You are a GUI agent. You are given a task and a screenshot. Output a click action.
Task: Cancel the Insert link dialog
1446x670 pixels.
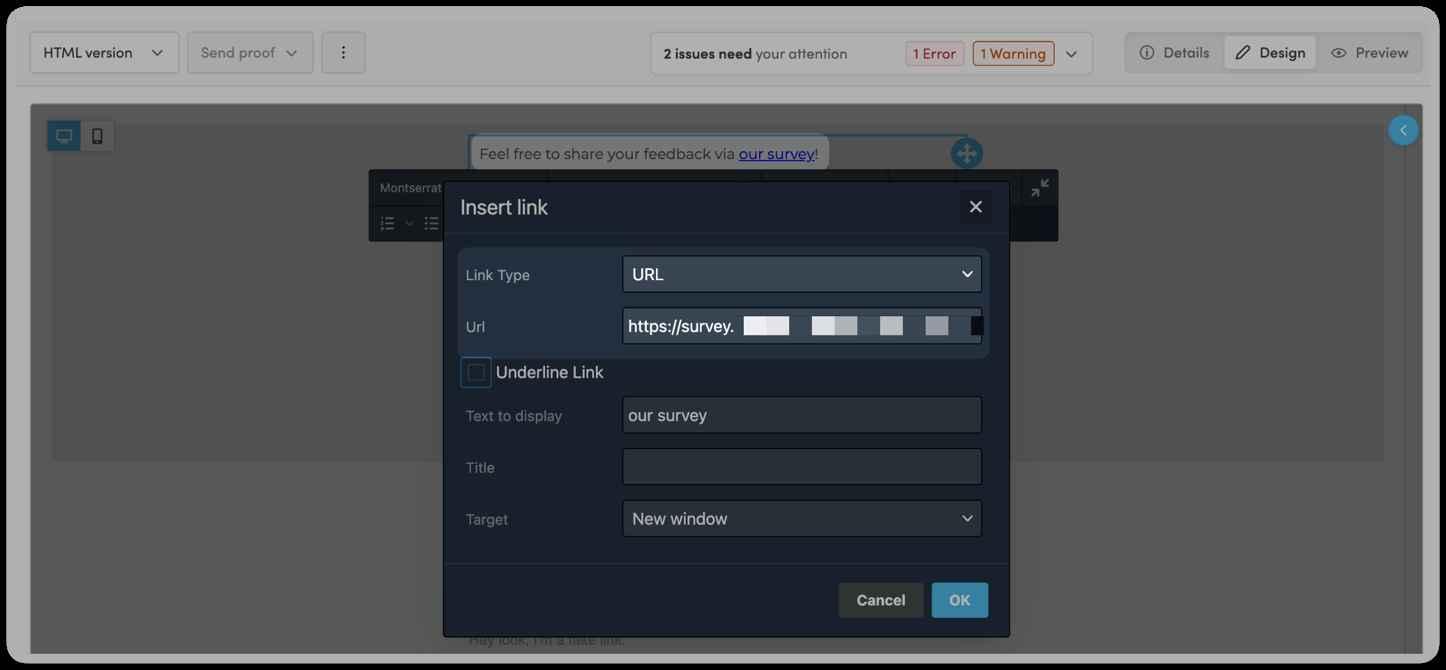coord(881,600)
